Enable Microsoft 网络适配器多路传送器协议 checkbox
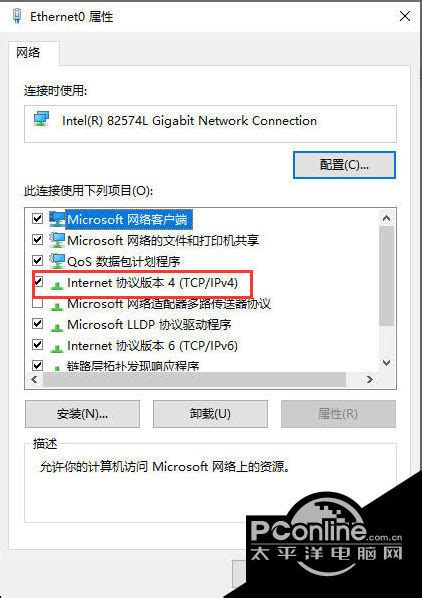This screenshot has width=422, height=598. point(37,303)
